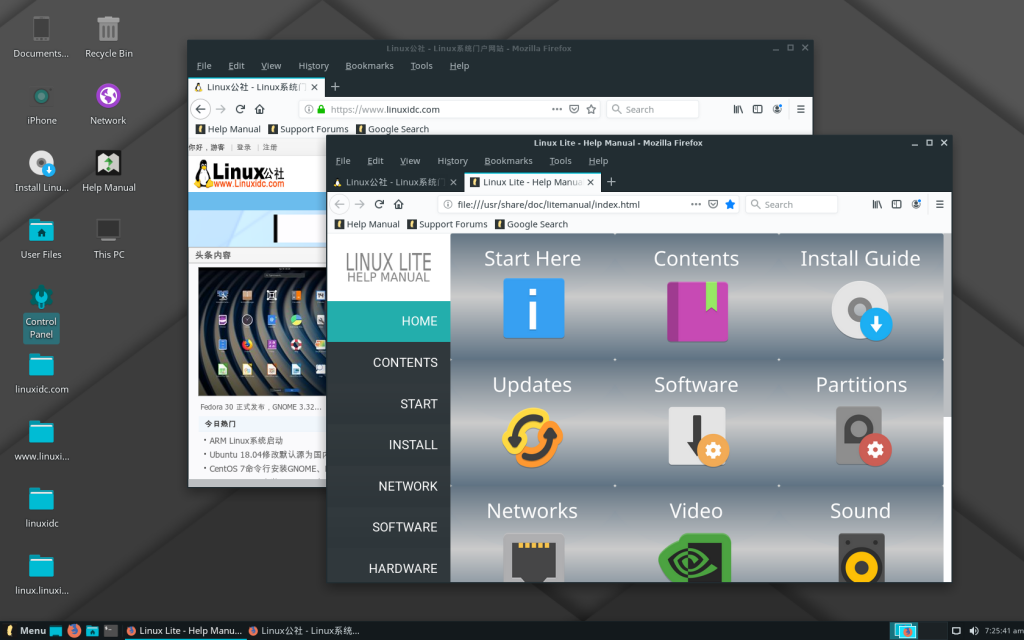Viewport: 1024px width, 640px height.
Task: Open the Support Forums bookmark link
Action: pos(447,224)
